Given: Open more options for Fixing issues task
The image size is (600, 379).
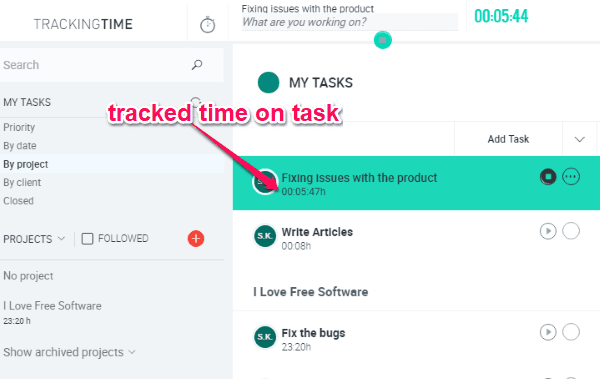Looking at the screenshot, I should pyautogui.click(x=571, y=177).
